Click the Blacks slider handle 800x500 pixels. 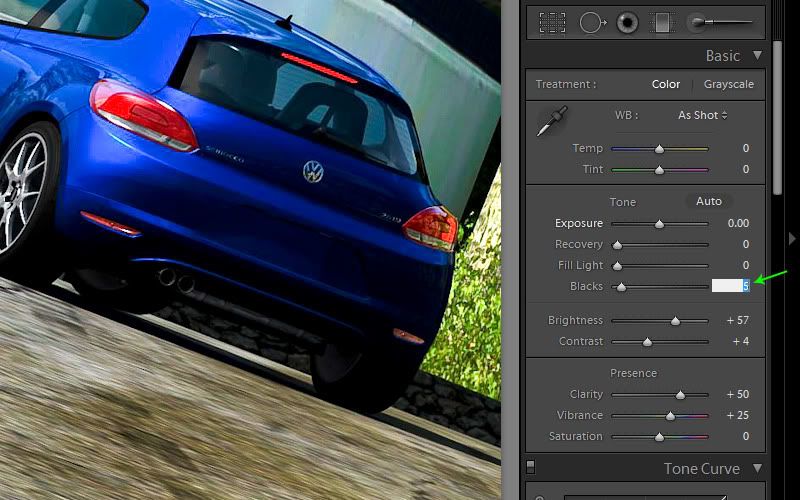coord(621,287)
